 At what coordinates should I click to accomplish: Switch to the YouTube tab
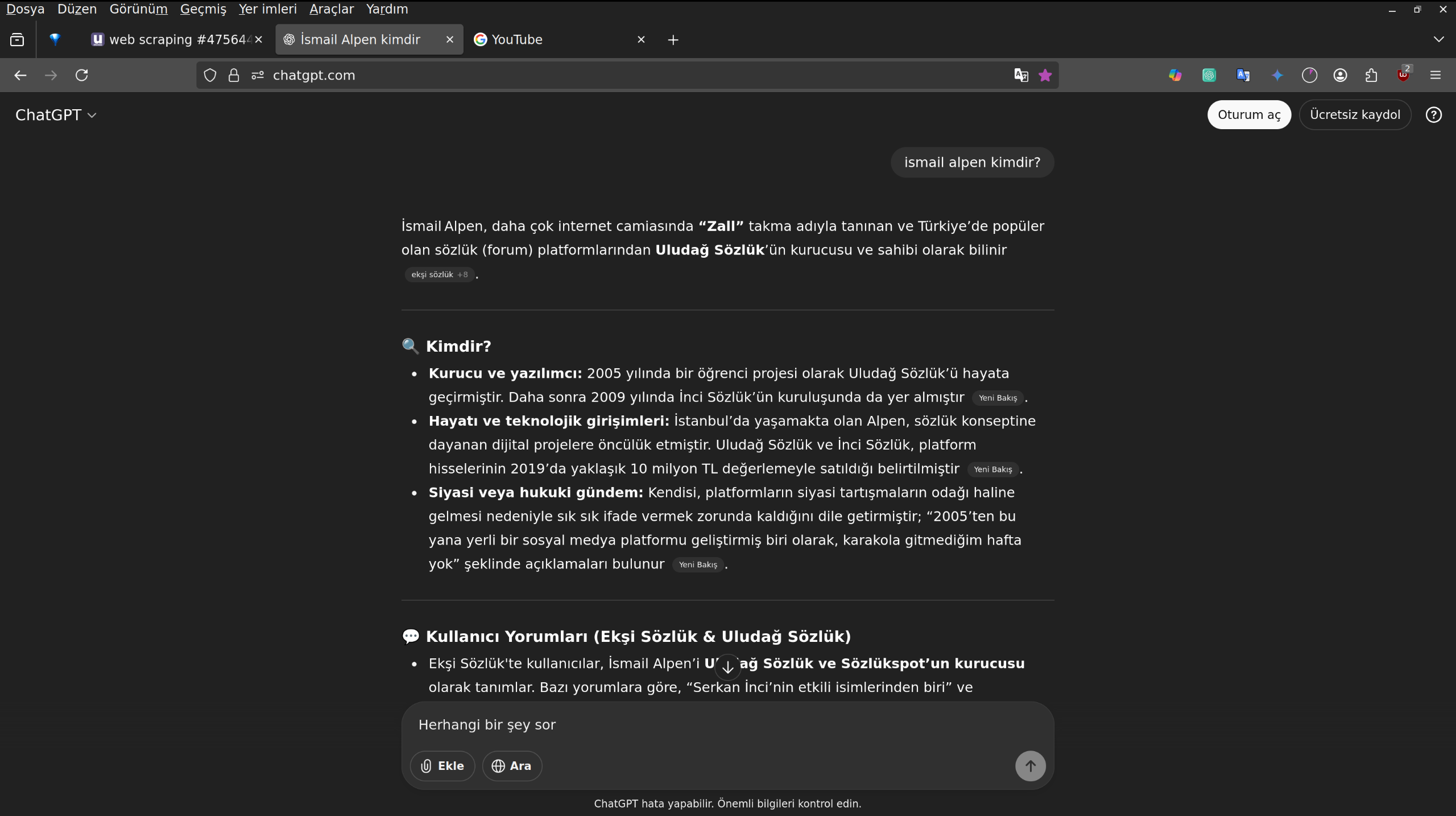pyautogui.click(x=516, y=39)
